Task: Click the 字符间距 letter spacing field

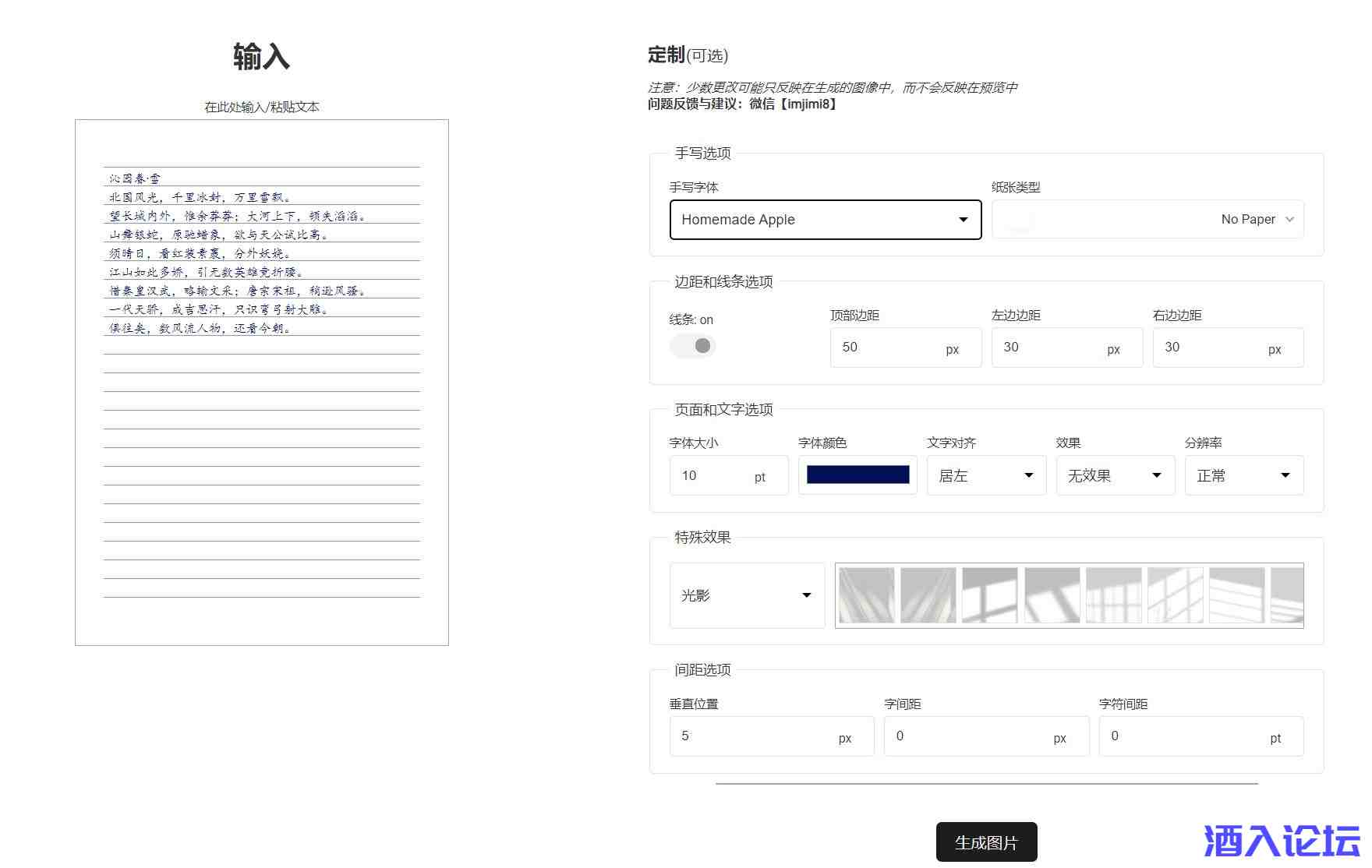Action: click(1185, 736)
